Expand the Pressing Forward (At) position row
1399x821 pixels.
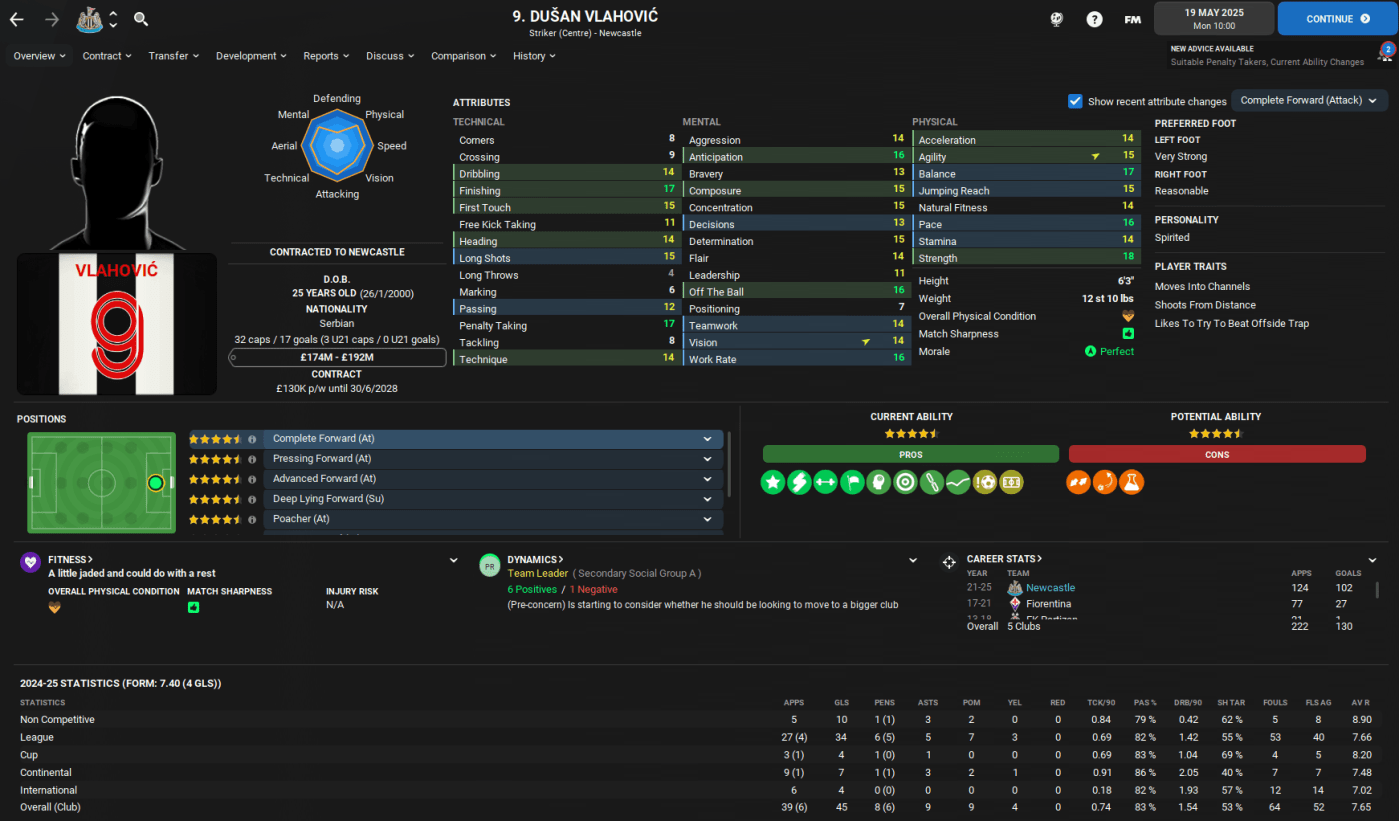click(707, 459)
